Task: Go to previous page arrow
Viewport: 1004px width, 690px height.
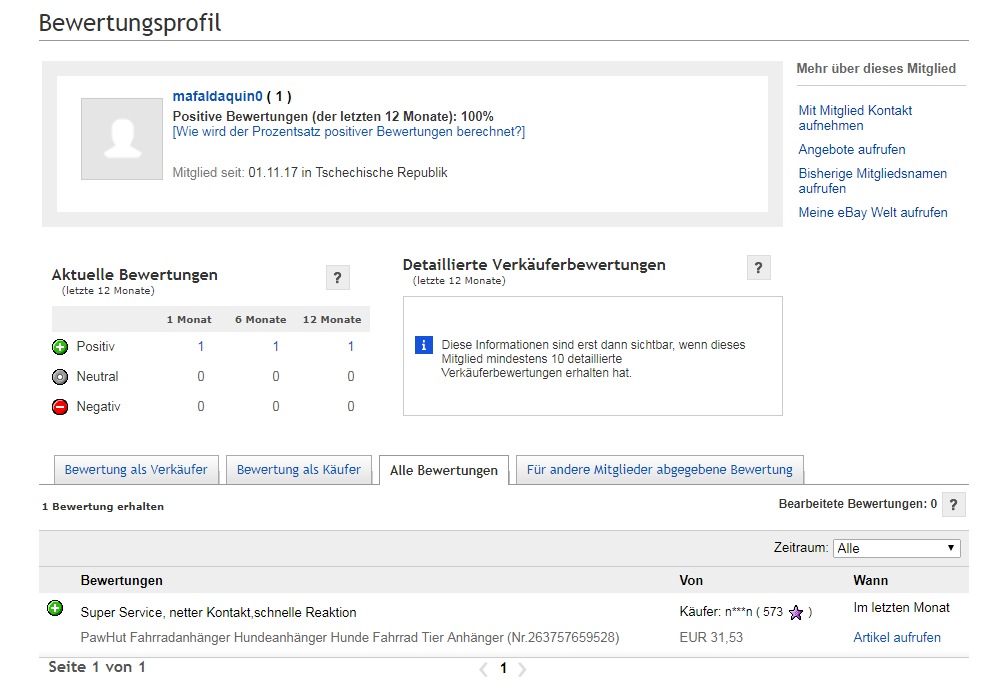Action: tap(483, 670)
